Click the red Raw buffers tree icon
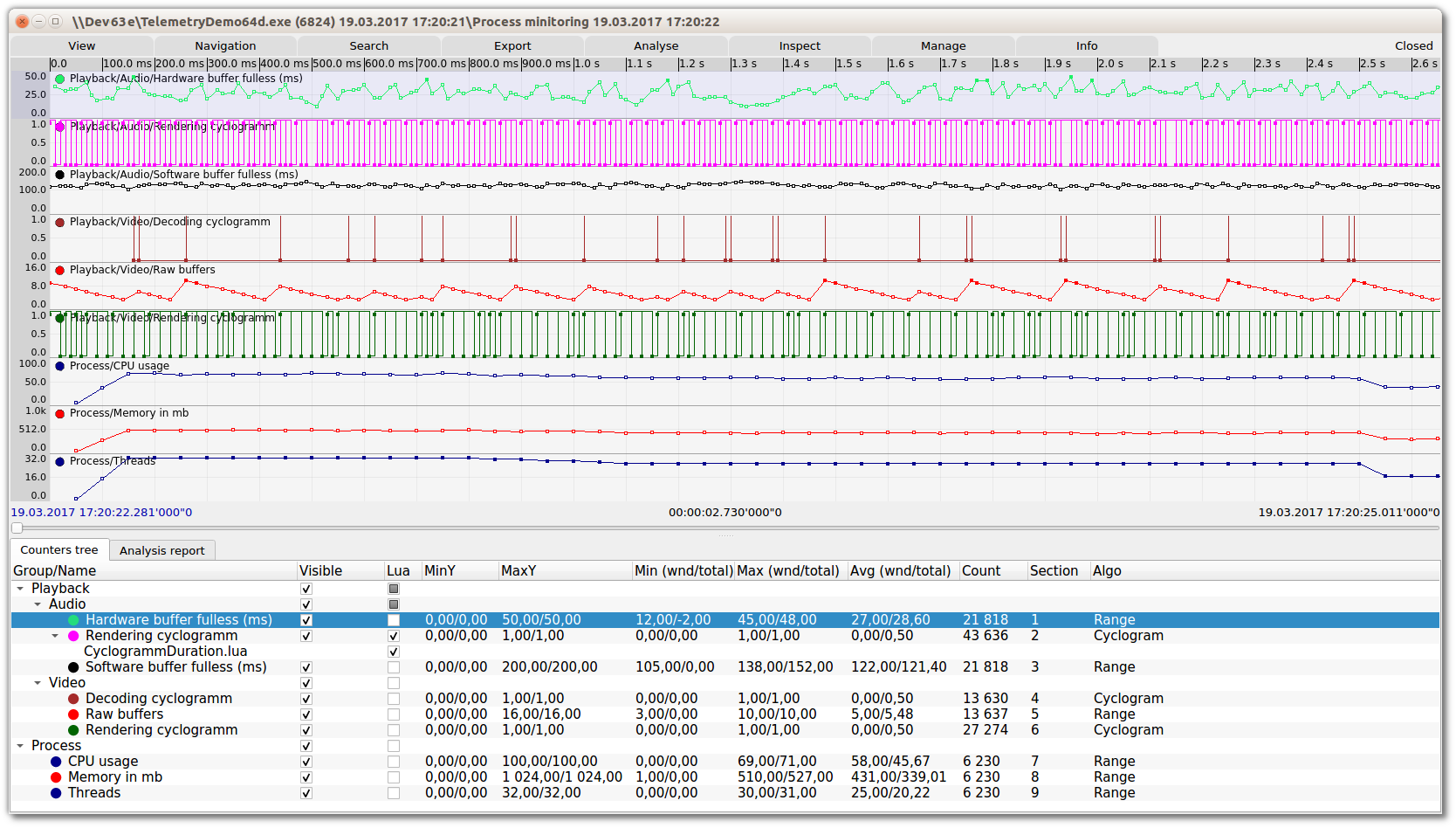This screenshot has width=1456, height=828. click(73, 714)
